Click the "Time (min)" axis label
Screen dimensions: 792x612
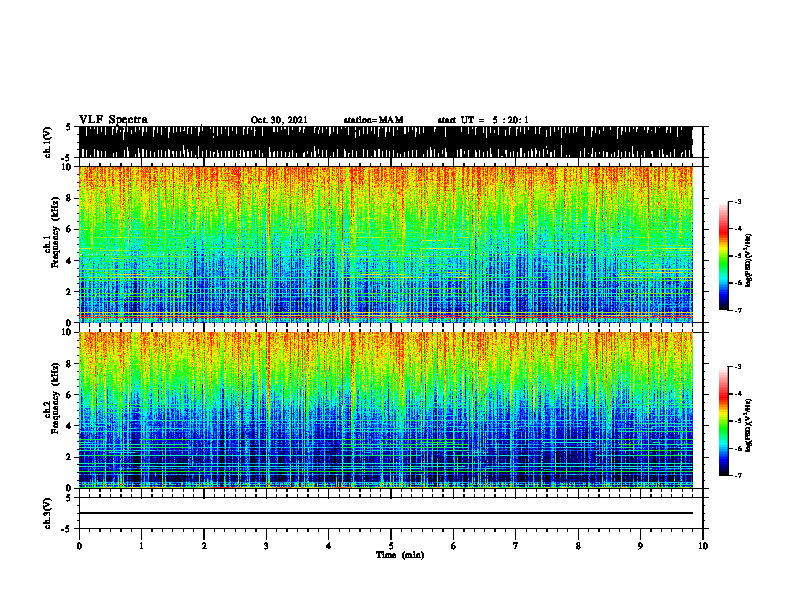[400, 555]
